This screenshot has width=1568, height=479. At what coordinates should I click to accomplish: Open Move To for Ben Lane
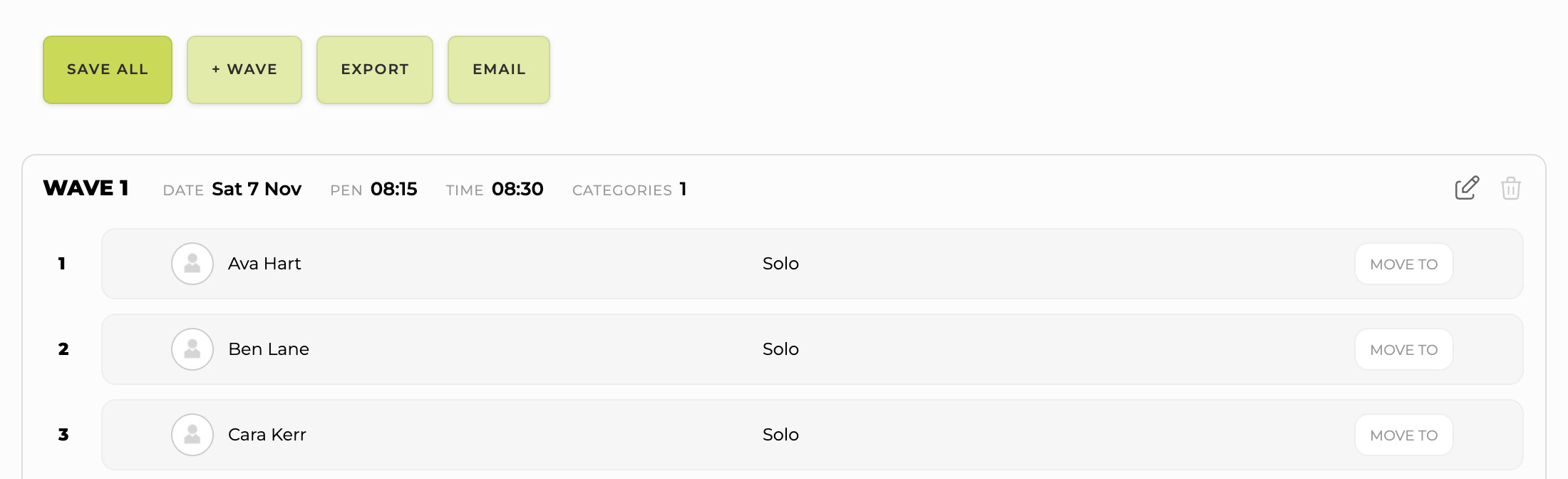pos(1404,349)
